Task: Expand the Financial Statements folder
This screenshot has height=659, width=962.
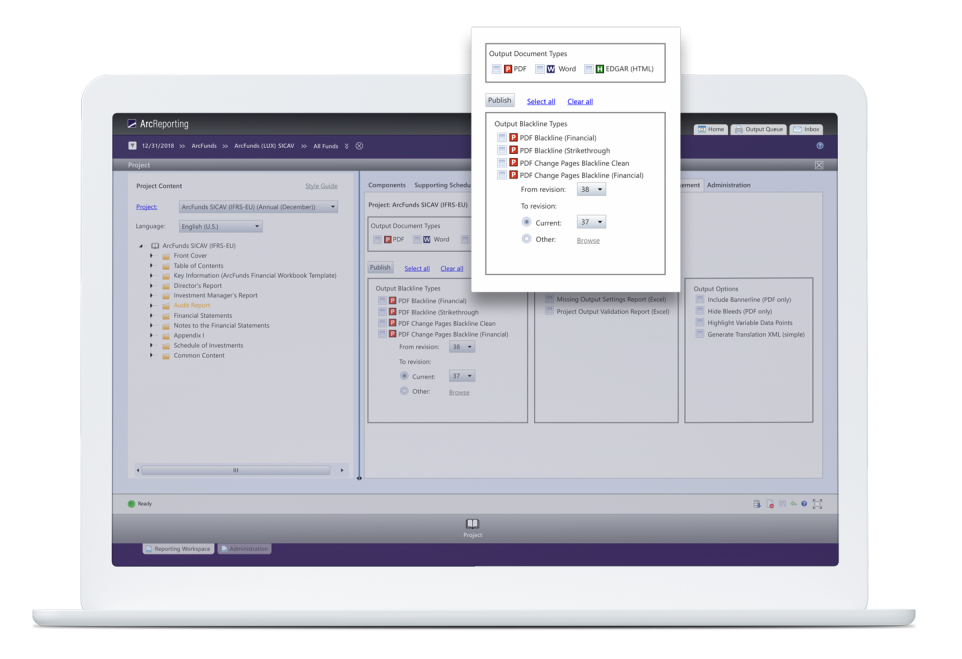Action: click(152, 316)
